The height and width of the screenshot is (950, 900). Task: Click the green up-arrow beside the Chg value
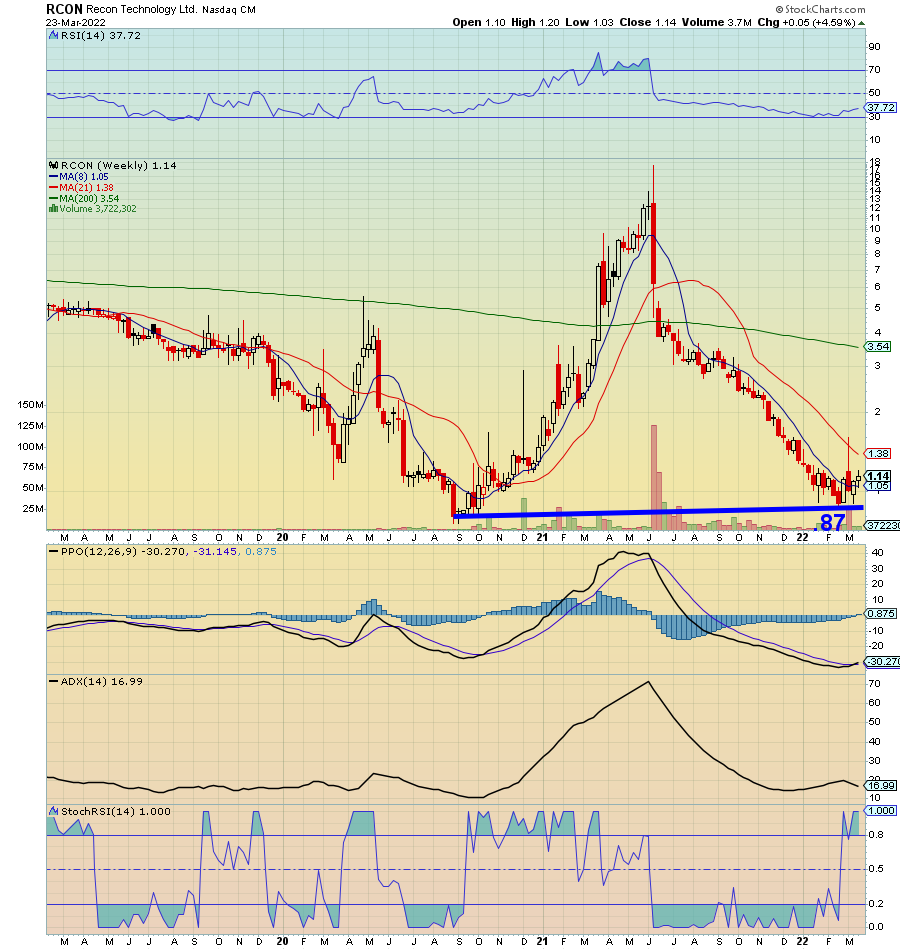tap(861, 23)
